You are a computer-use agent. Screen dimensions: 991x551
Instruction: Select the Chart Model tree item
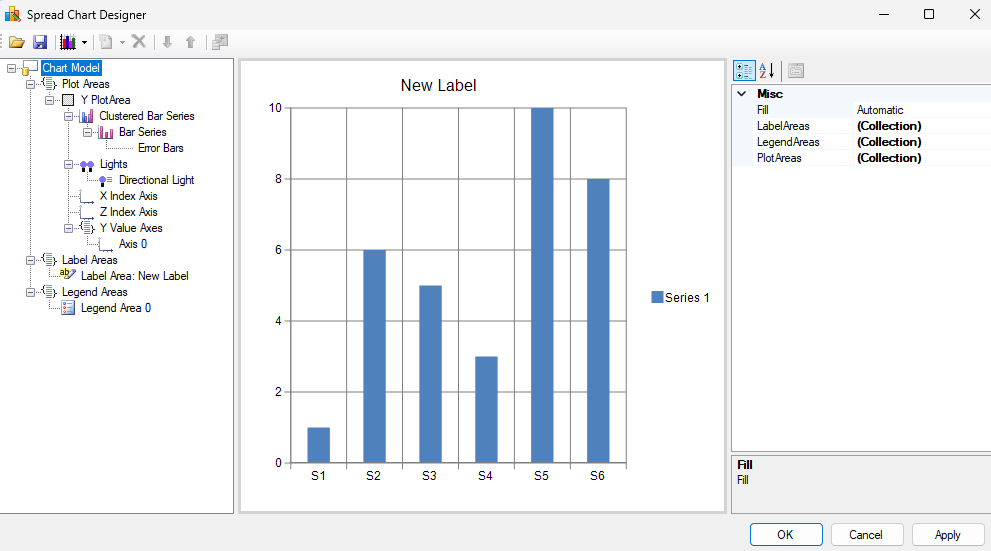click(71, 68)
